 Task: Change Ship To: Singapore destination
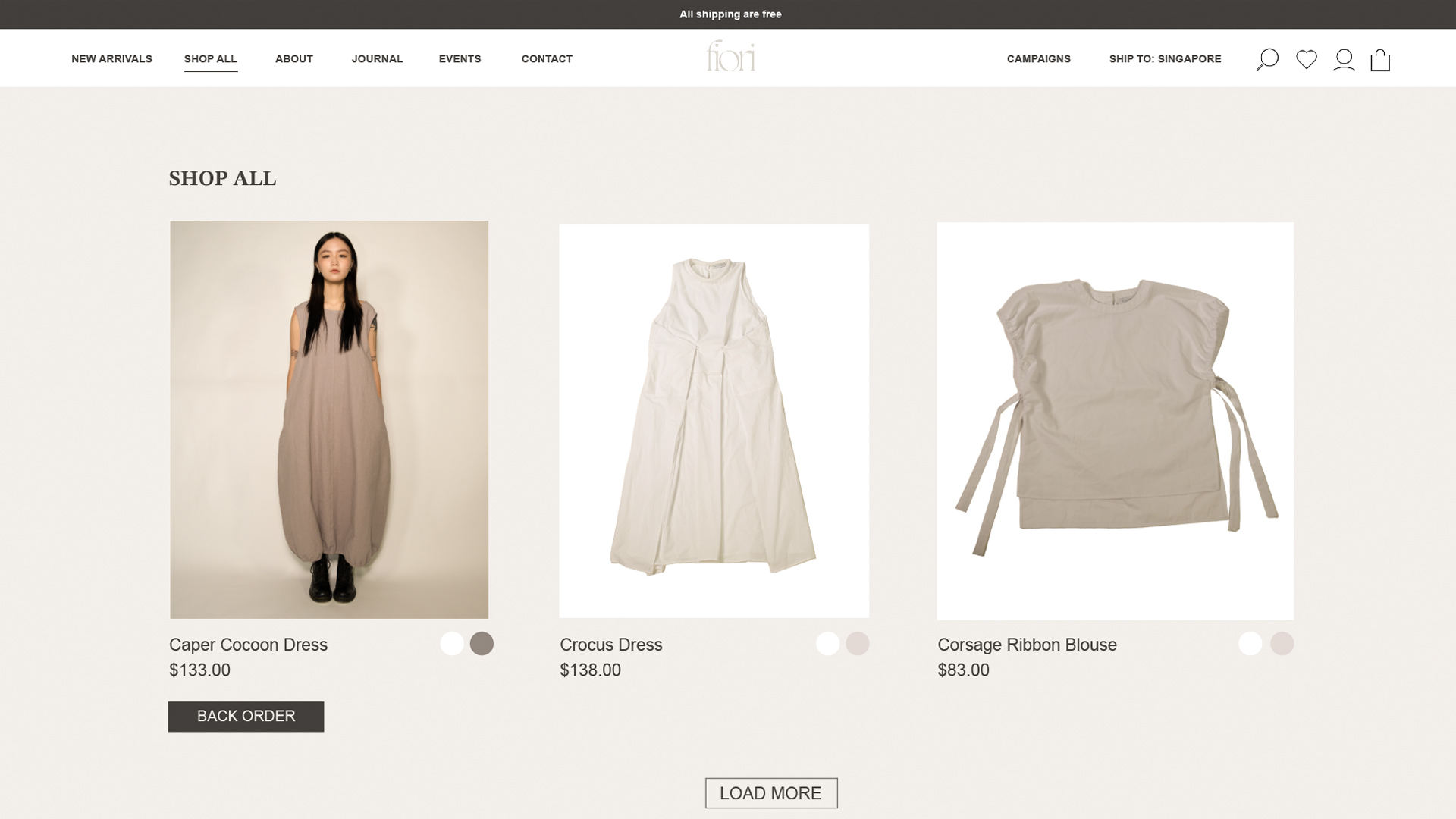pos(1165,59)
